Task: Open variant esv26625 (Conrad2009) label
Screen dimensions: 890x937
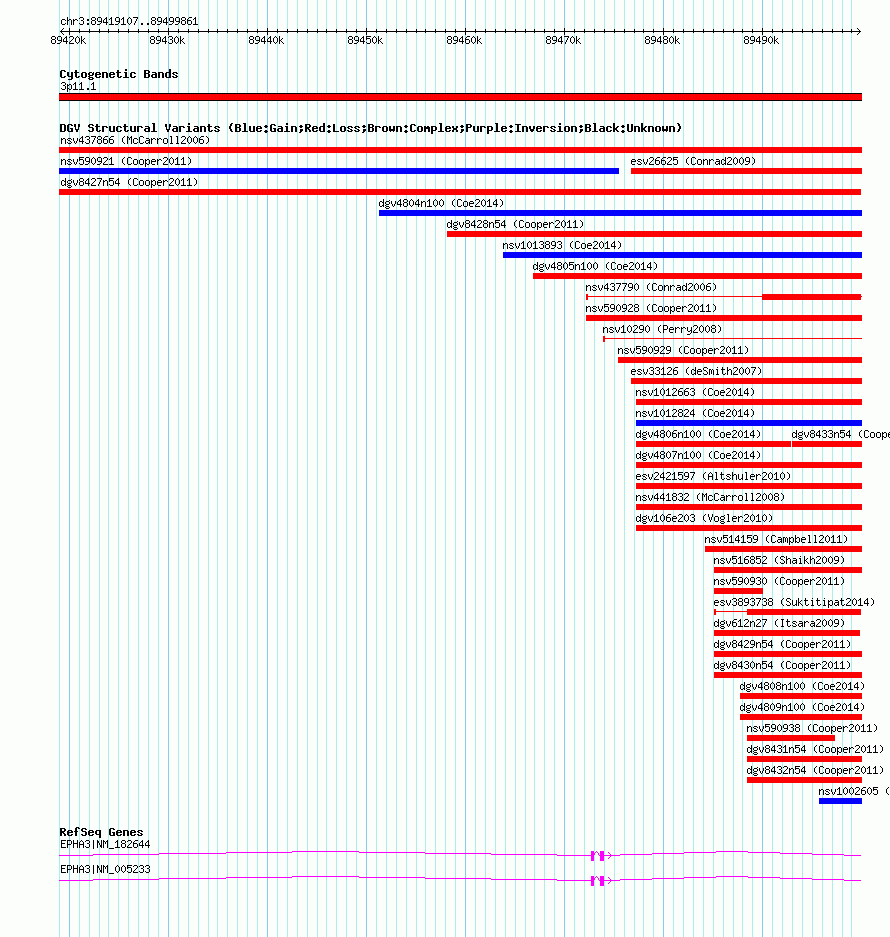Action: 693,161
